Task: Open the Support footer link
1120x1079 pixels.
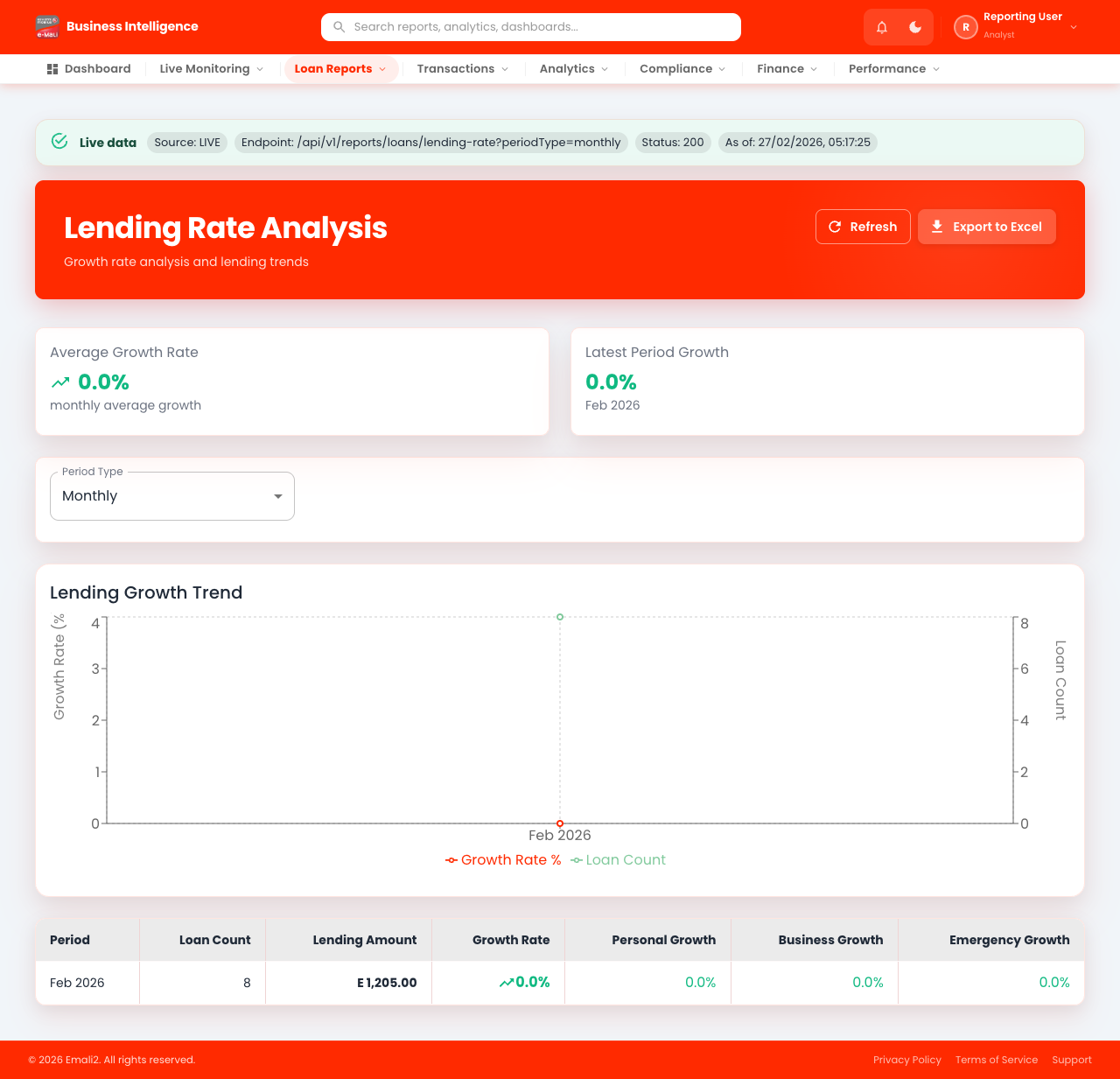Action: pyautogui.click(x=1072, y=1060)
